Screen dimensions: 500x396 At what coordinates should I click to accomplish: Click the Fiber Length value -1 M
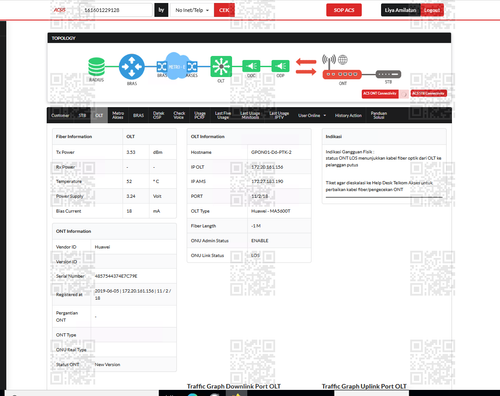point(256,226)
